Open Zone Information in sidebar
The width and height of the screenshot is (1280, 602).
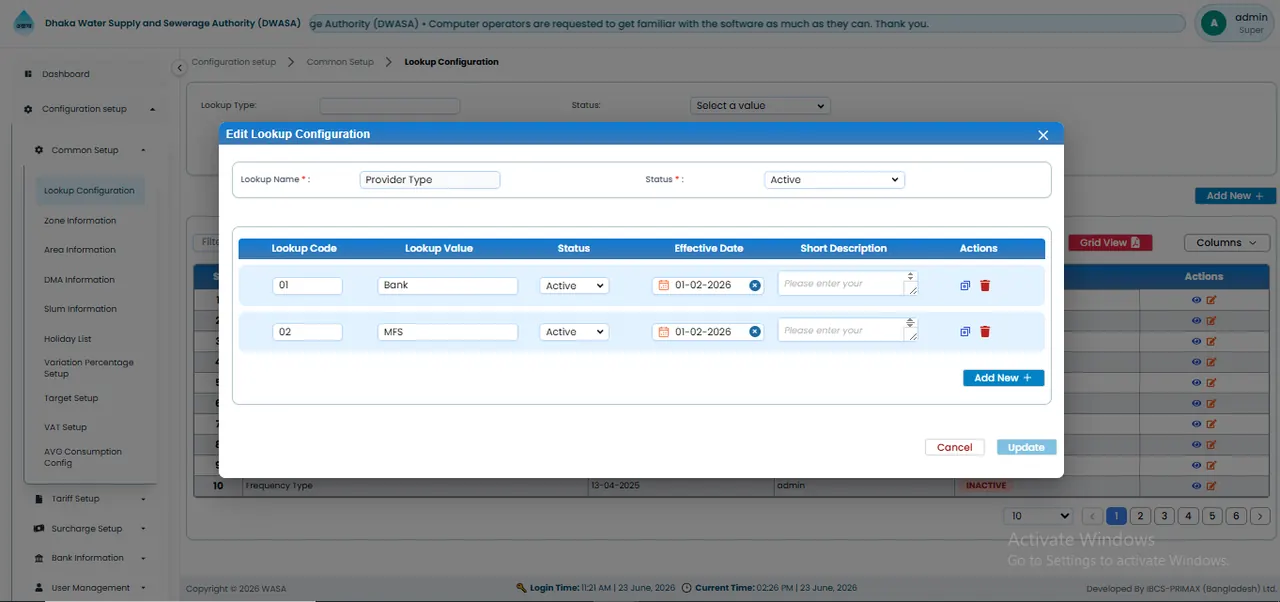[80, 221]
